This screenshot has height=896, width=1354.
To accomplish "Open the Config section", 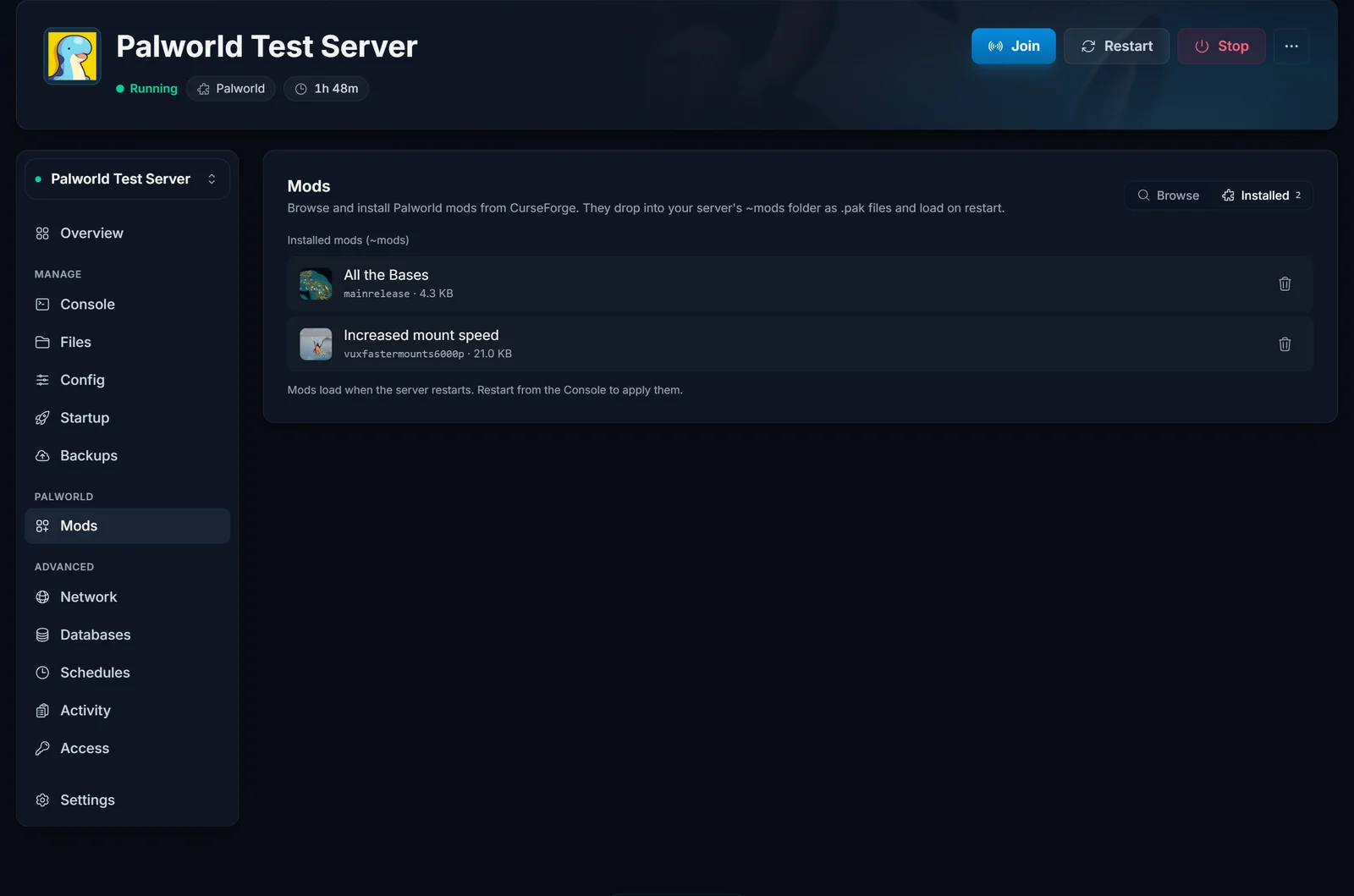I will 127,380.
